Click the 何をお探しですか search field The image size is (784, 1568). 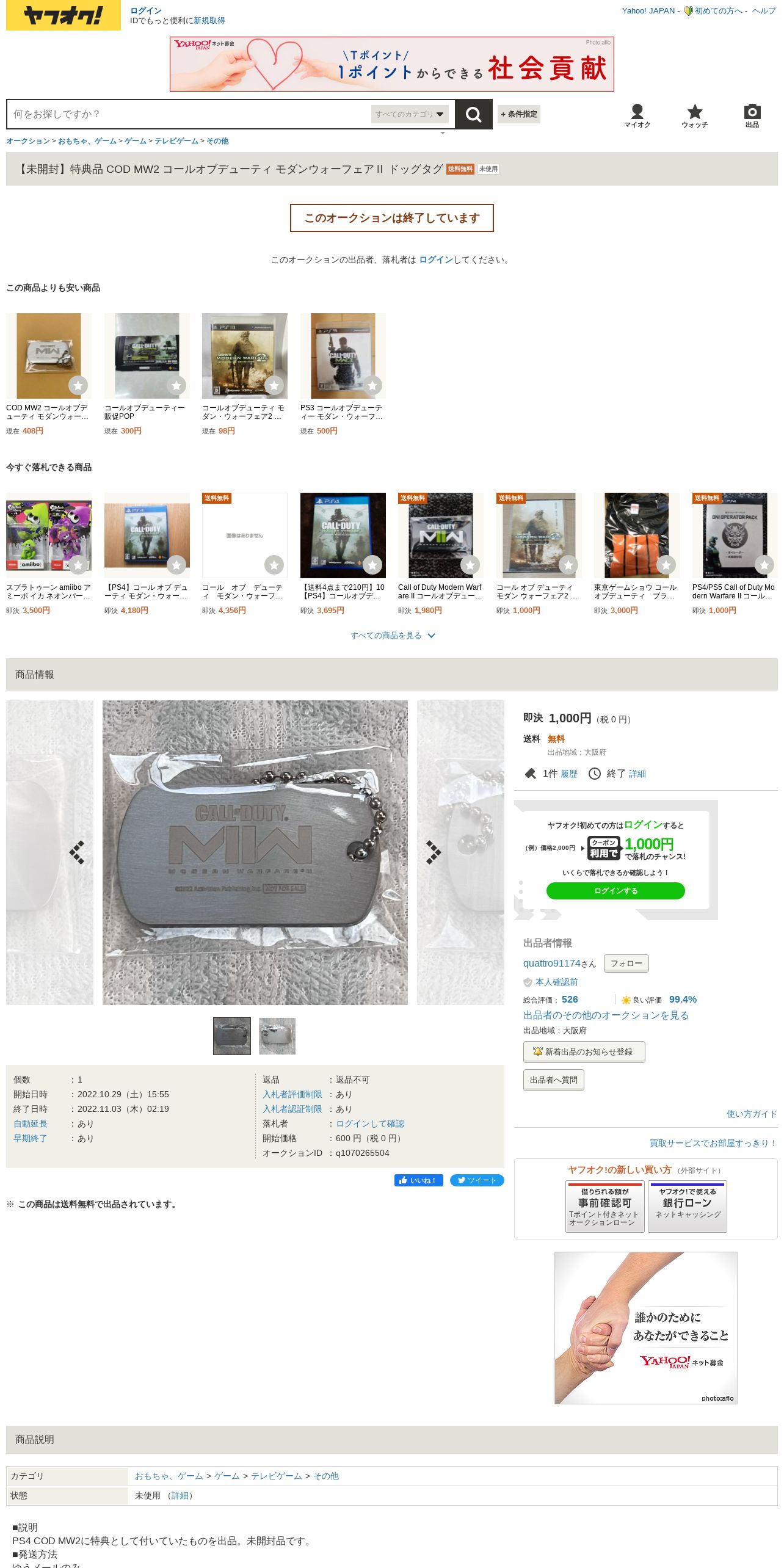point(189,114)
